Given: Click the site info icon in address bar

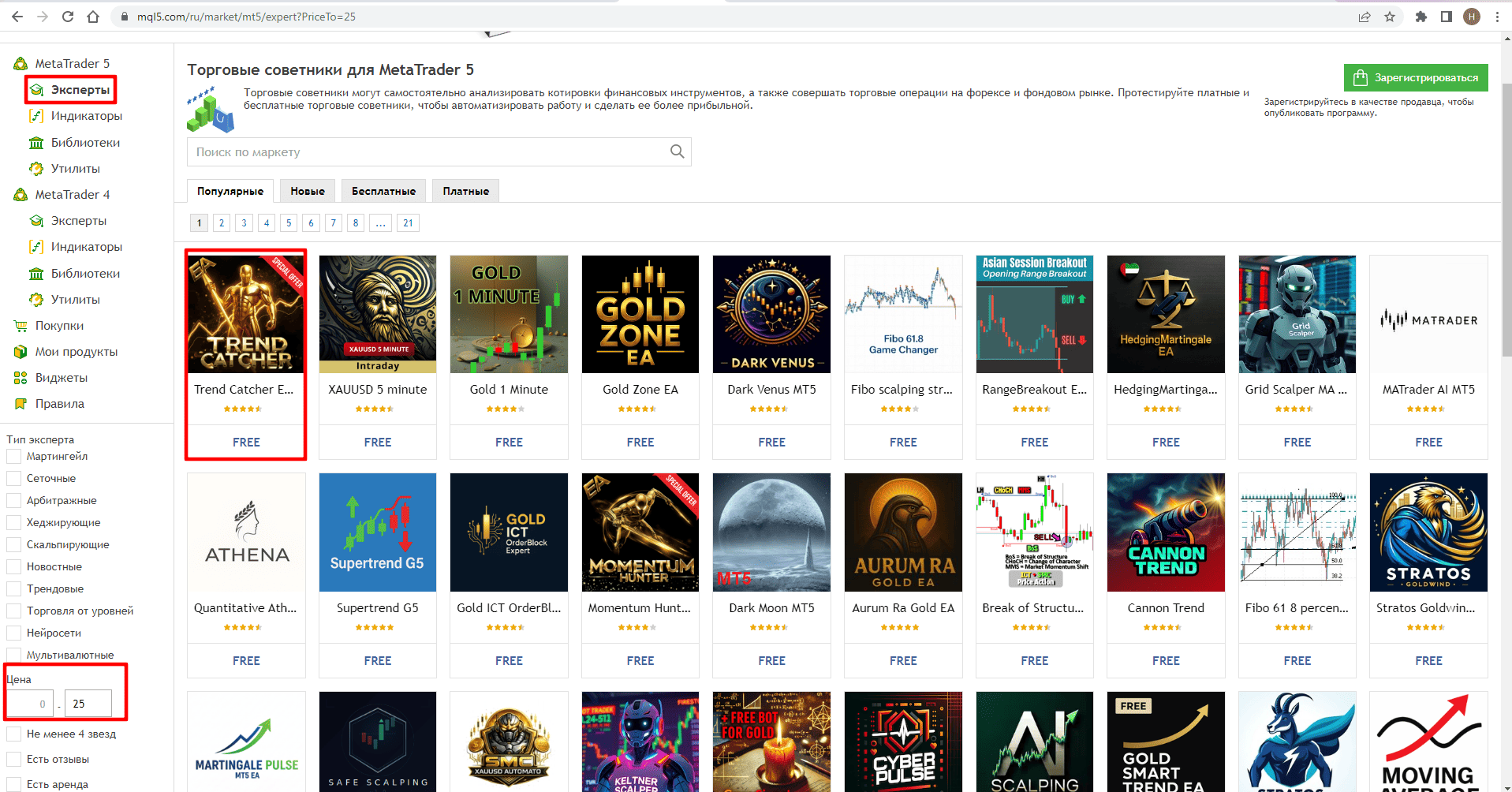Looking at the screenshot, I should [125, 17].
